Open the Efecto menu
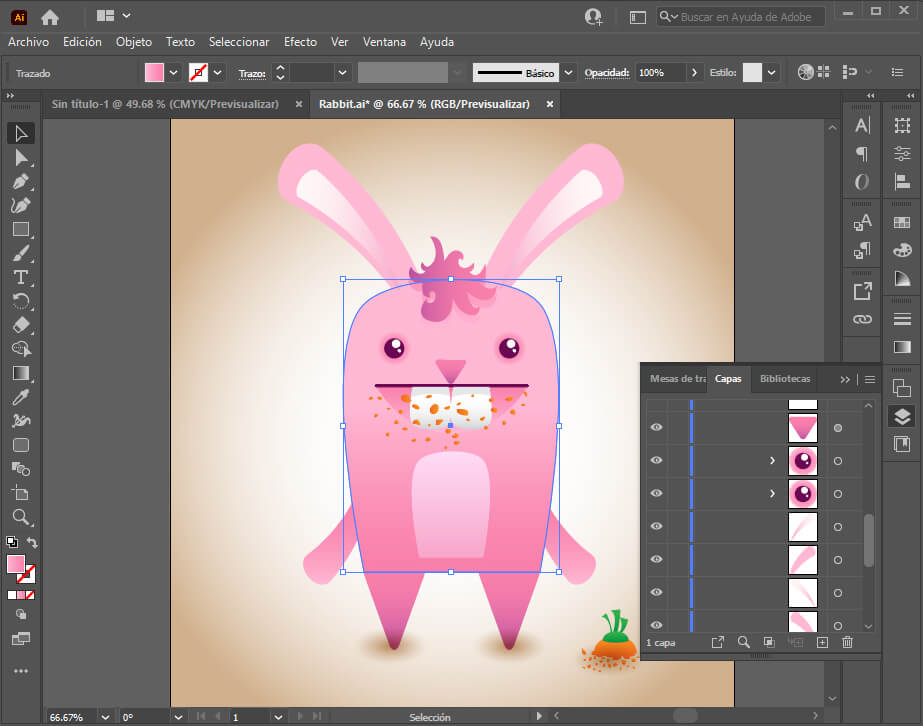This screenshot has height=726, width=923. [300, 42]
